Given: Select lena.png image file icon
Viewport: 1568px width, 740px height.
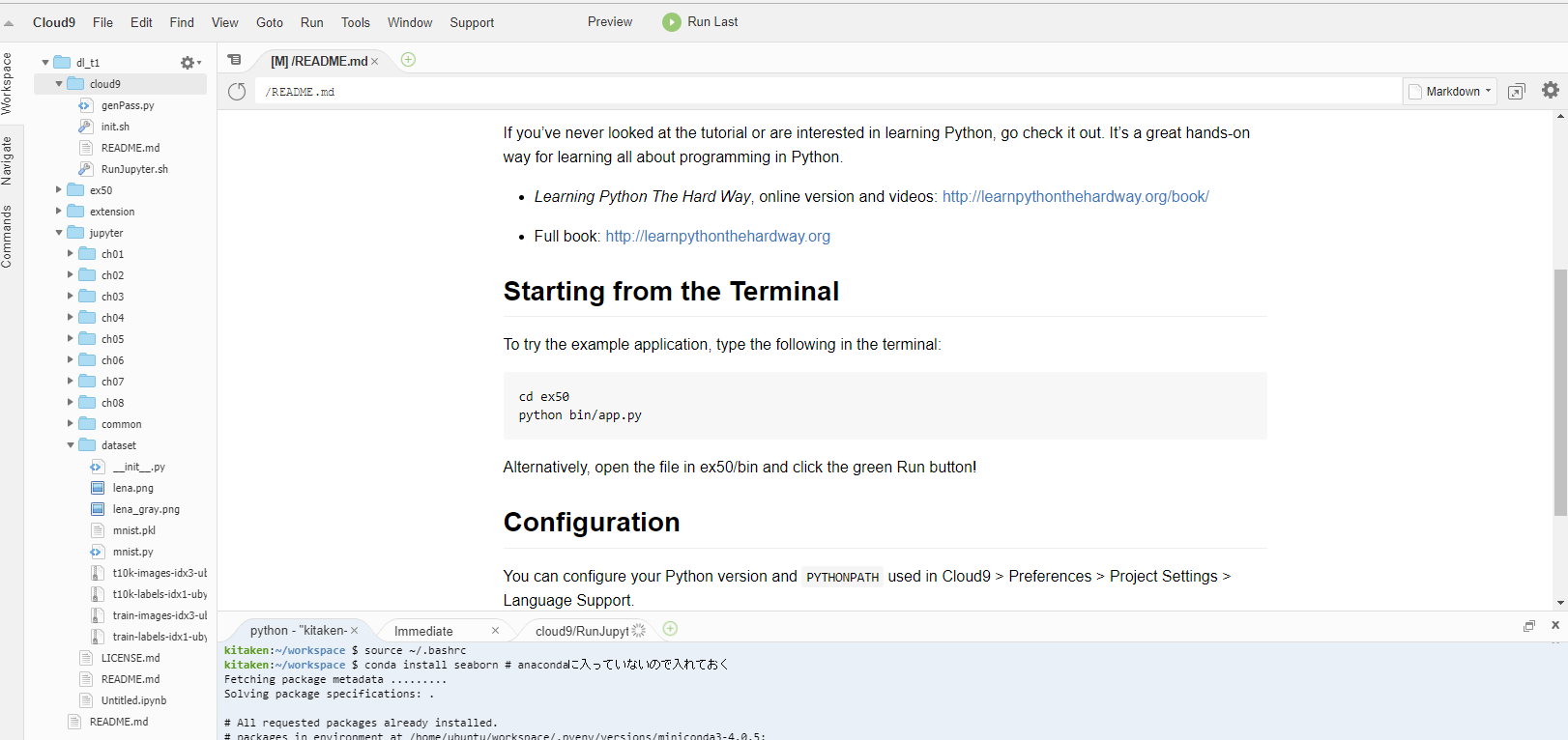Looking at the screenshot, I should pos(97,488).
